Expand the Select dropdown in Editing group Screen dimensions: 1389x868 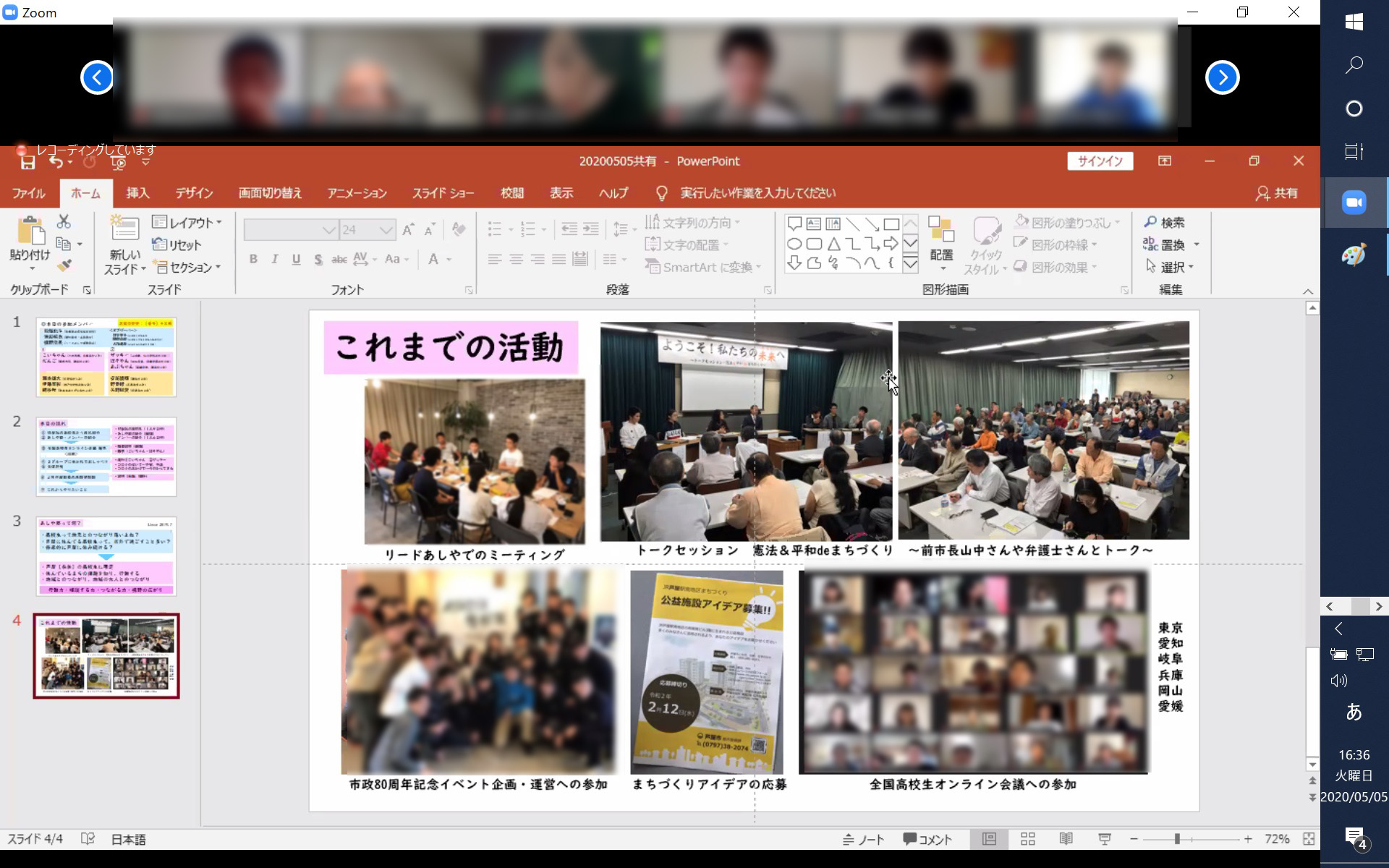1169,267
